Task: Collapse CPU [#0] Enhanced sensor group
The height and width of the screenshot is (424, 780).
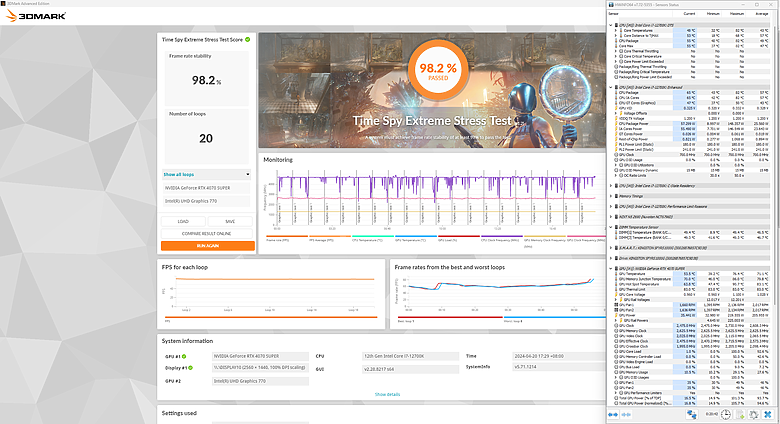Action: pos(611,87)
